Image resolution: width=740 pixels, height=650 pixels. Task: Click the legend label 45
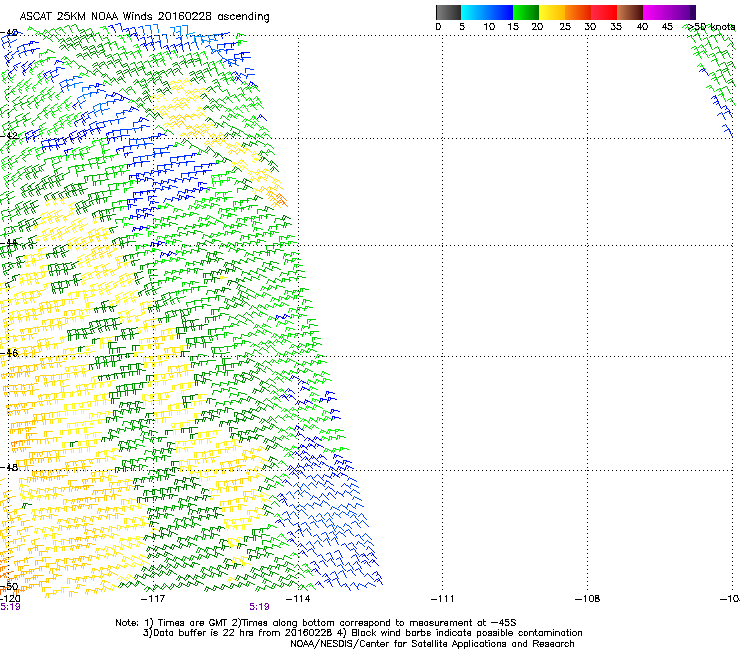tap(667, 27)
